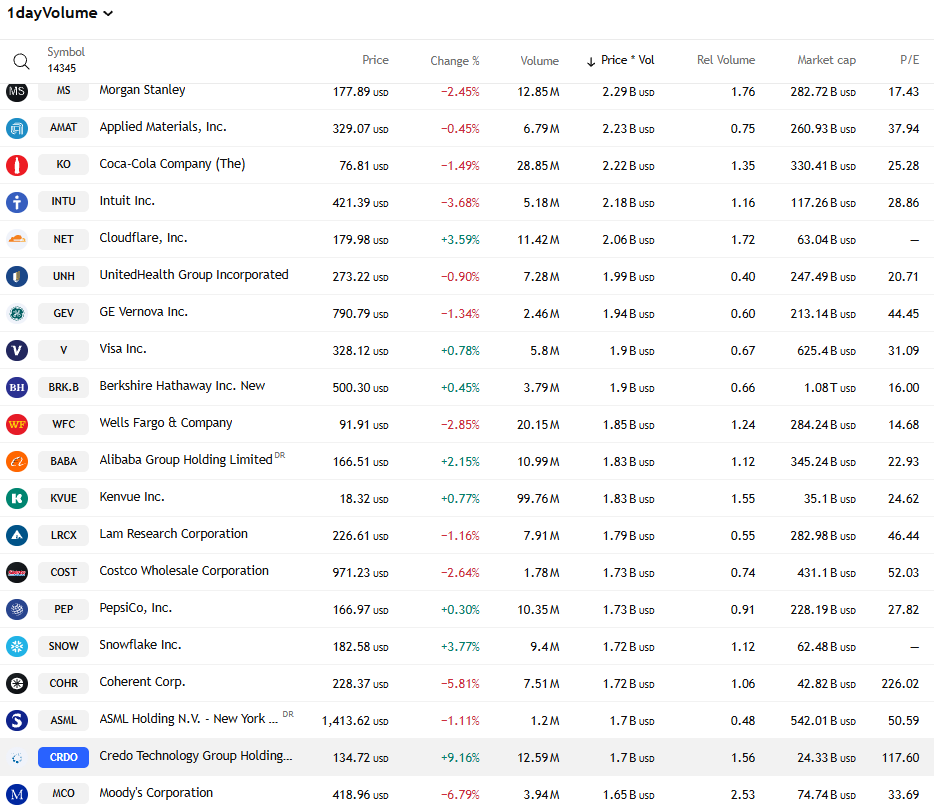Select the LRCX ticker badge
Screen dimensions: 934x807
[x=63, y=535]
